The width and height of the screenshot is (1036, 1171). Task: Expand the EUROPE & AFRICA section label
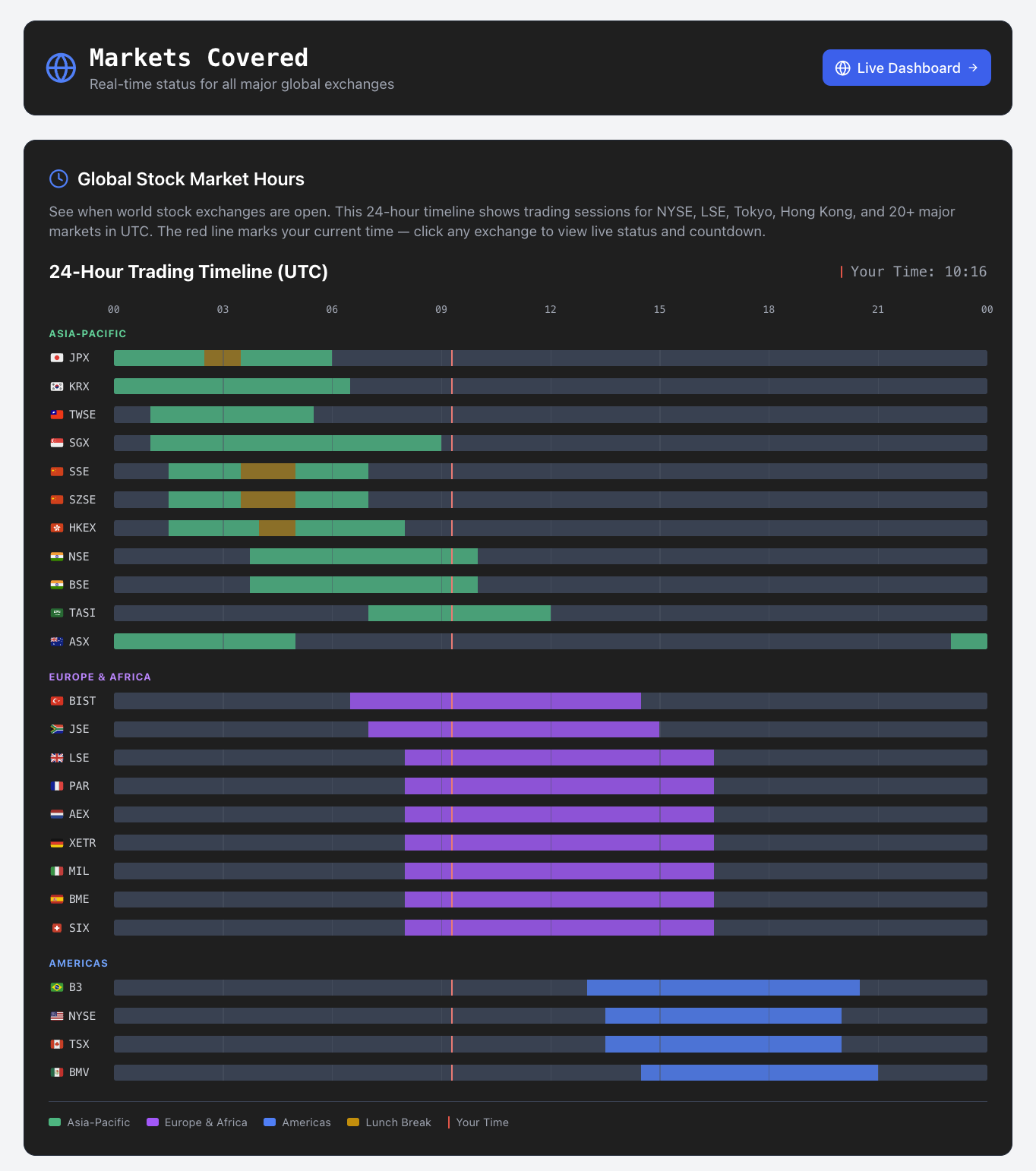click(x=100, y=677)
